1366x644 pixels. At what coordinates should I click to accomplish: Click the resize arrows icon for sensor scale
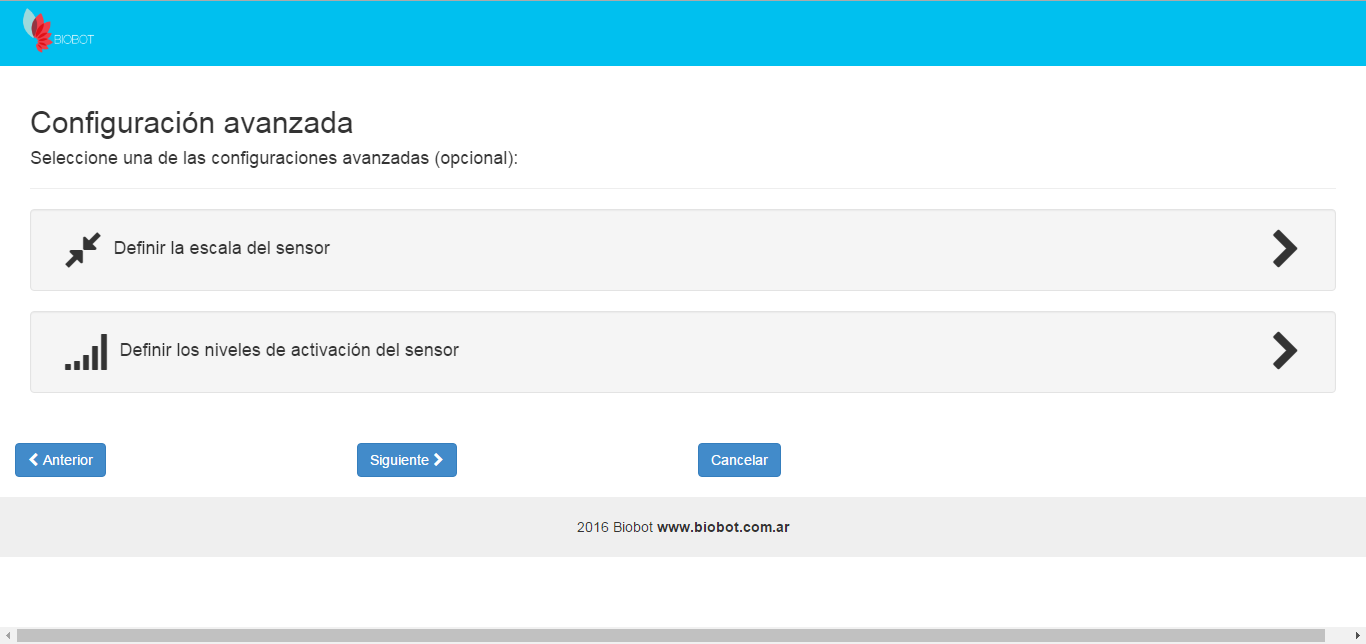click(83, 250)
